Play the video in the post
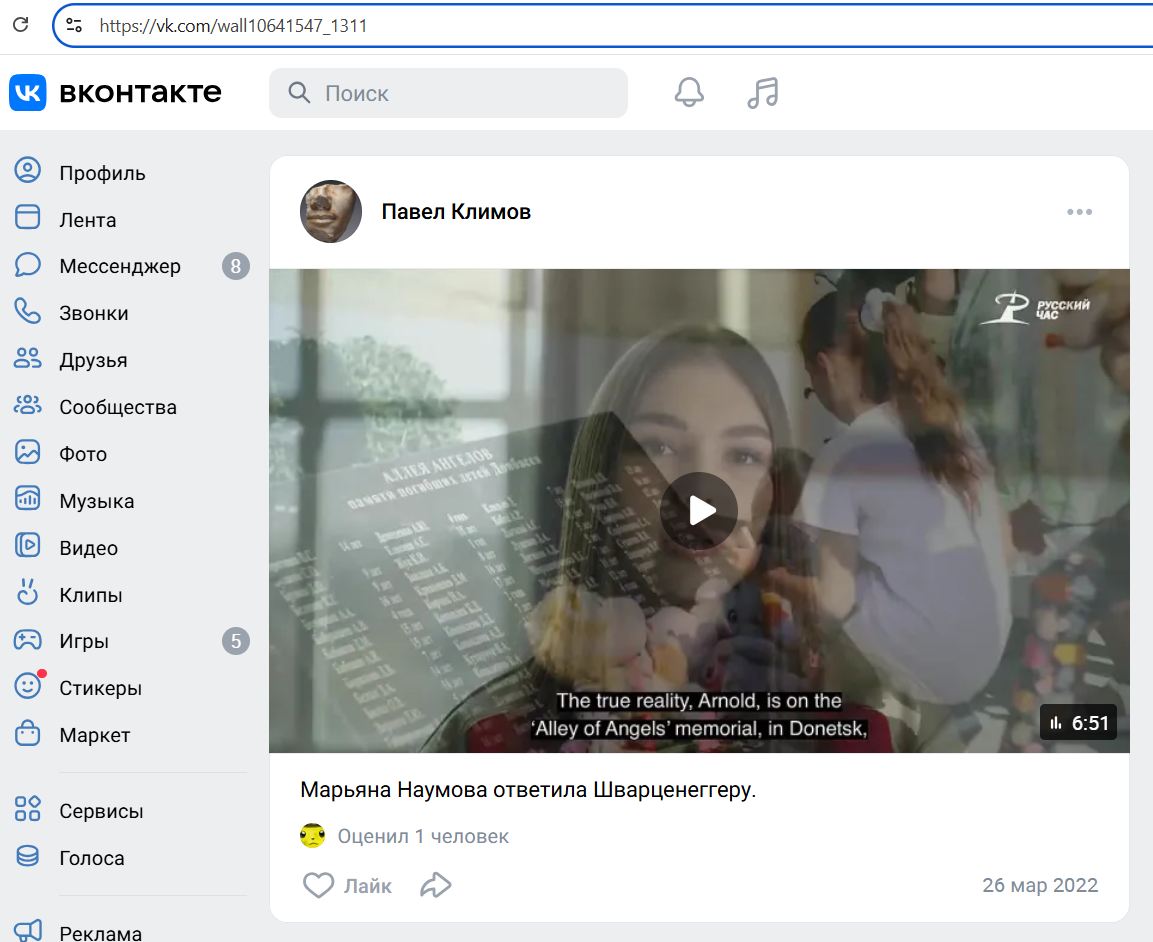 [x=699, y=511]
